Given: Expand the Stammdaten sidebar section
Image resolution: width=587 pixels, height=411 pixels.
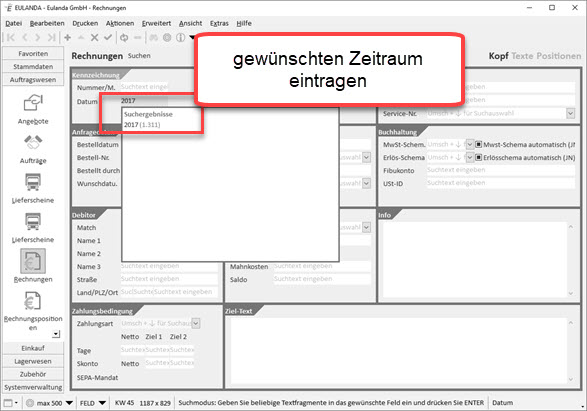Looking at the screenshot, I should [x=33, y=67].
